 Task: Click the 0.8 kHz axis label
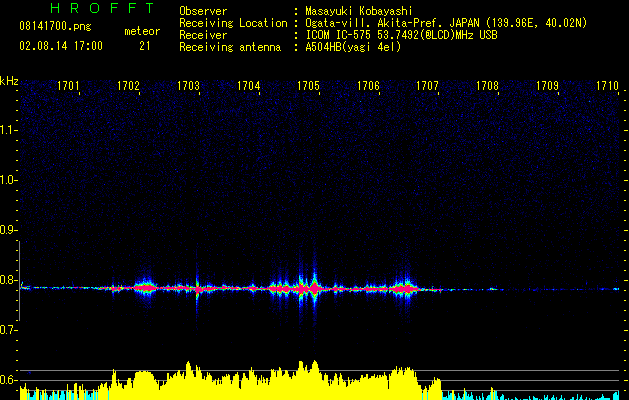coord(7,280)
